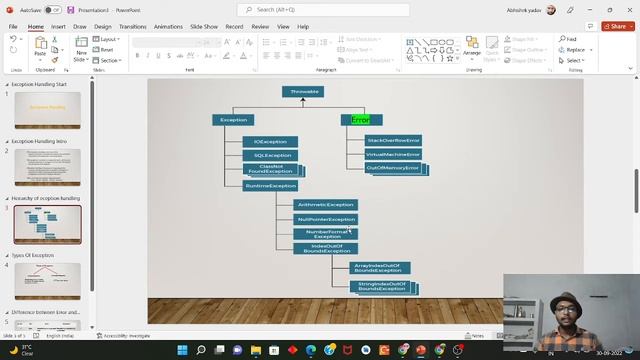
Task: Toggle Align Left paragraph
Action: tap(267, 56)
